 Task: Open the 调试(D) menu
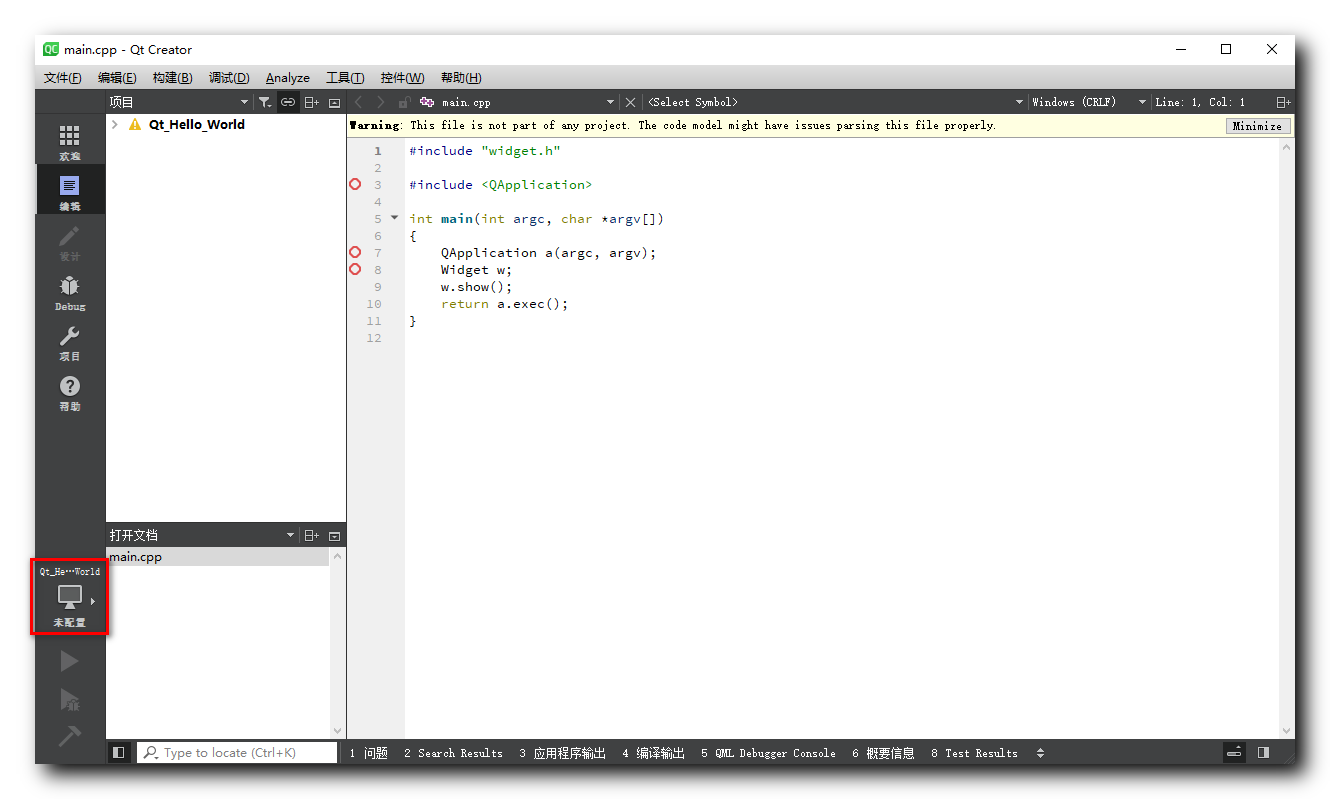pyautogui.click(x=229, y=78)
